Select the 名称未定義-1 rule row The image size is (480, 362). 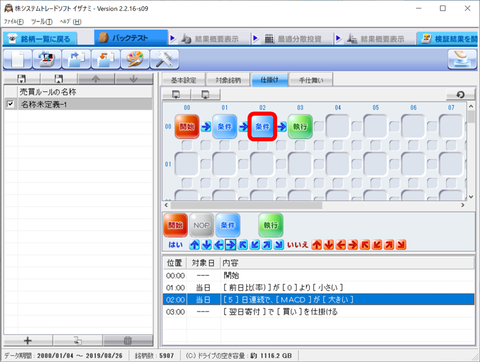pos(78,104)
